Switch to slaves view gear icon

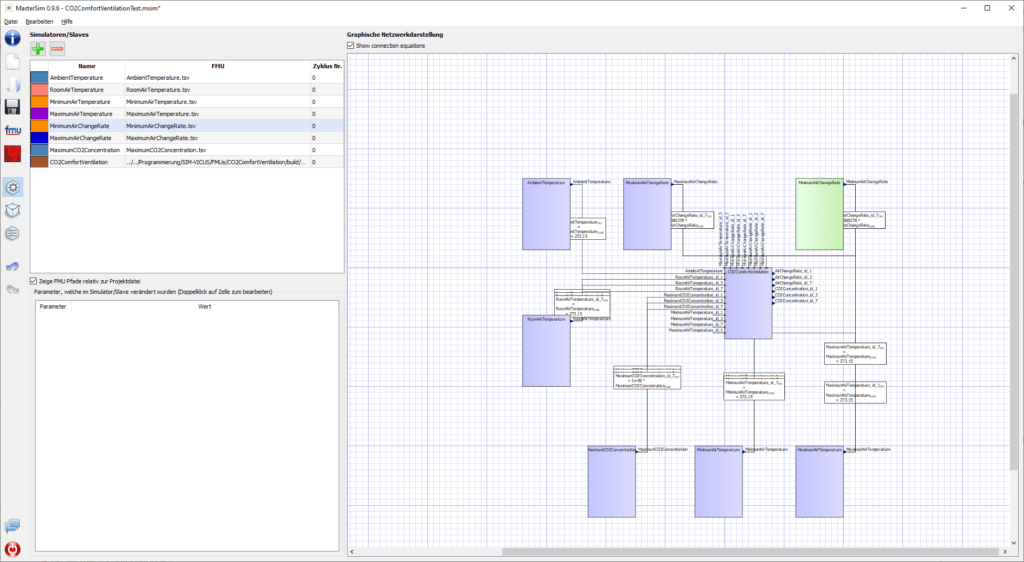click(x=12, y=188)
